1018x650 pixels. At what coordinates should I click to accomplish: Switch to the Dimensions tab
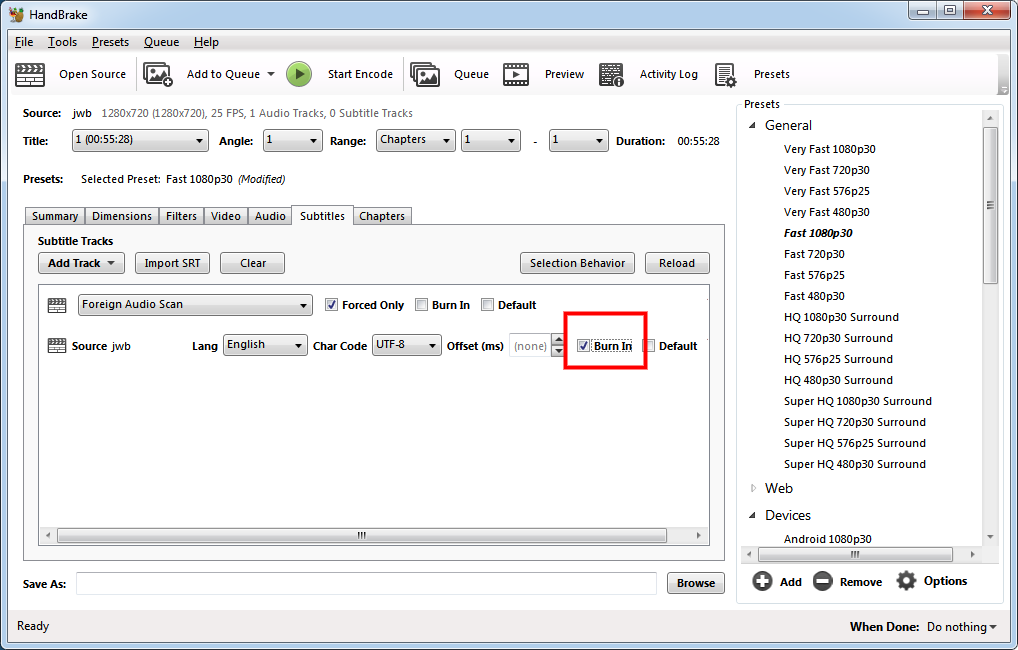pyautogui.click(x=122, y=216)
